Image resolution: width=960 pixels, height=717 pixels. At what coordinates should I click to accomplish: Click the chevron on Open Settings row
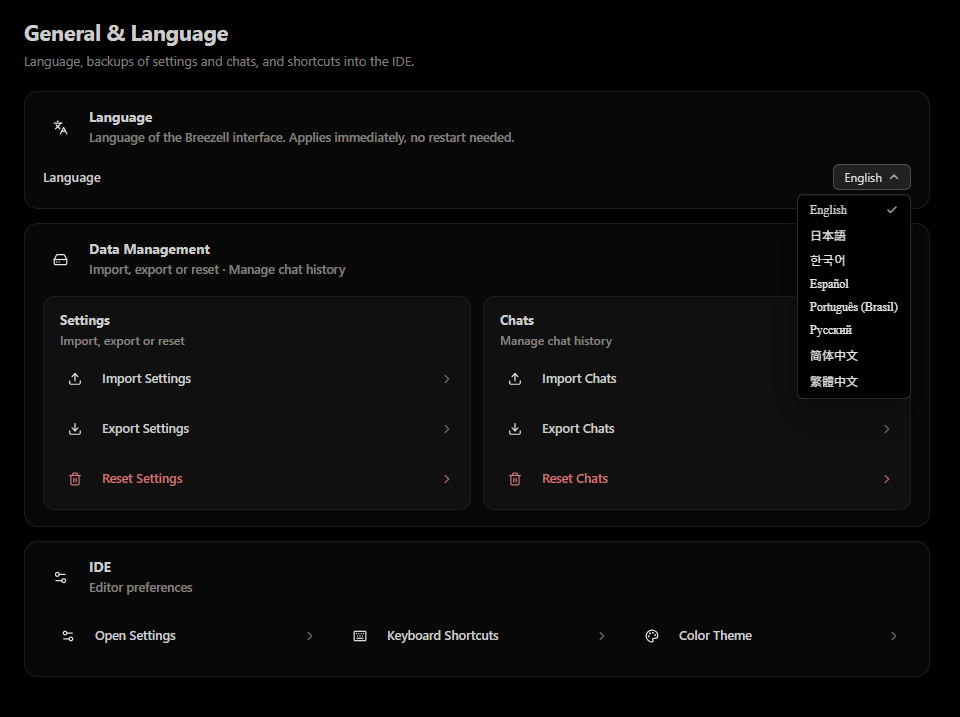[x=310, y=636]
